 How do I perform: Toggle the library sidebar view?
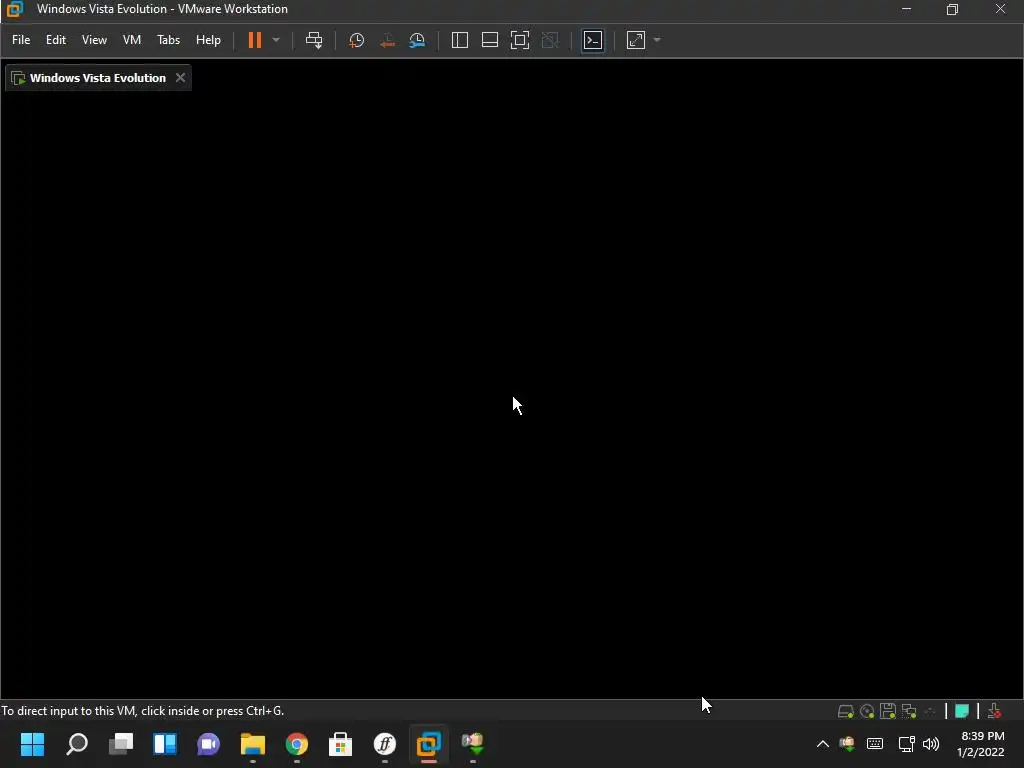pyautogui.click(x=460, y=40)
